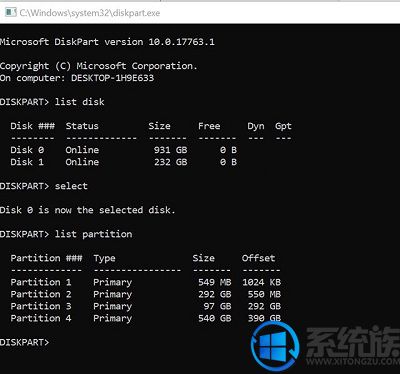
Task: Select the Disk 0 row
Action: tap(124, 150)
